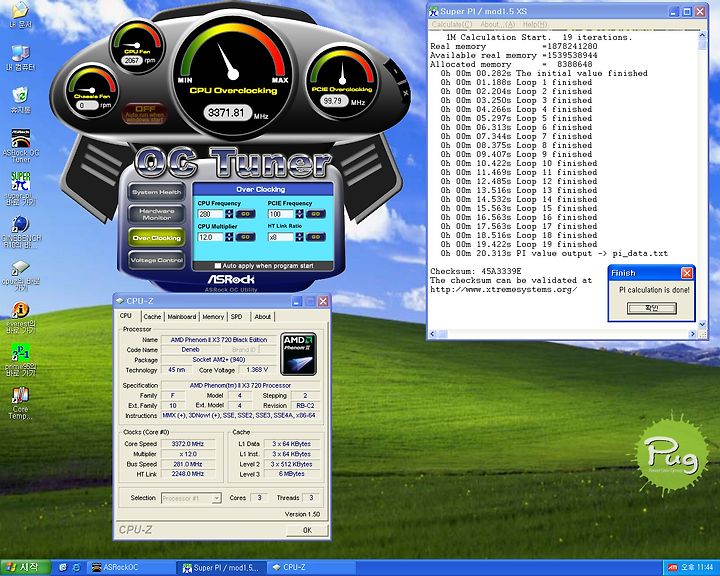Screen dimensions: 720x576
Task: Open the cpuz desktop shortcut
Action: [21, 276]
